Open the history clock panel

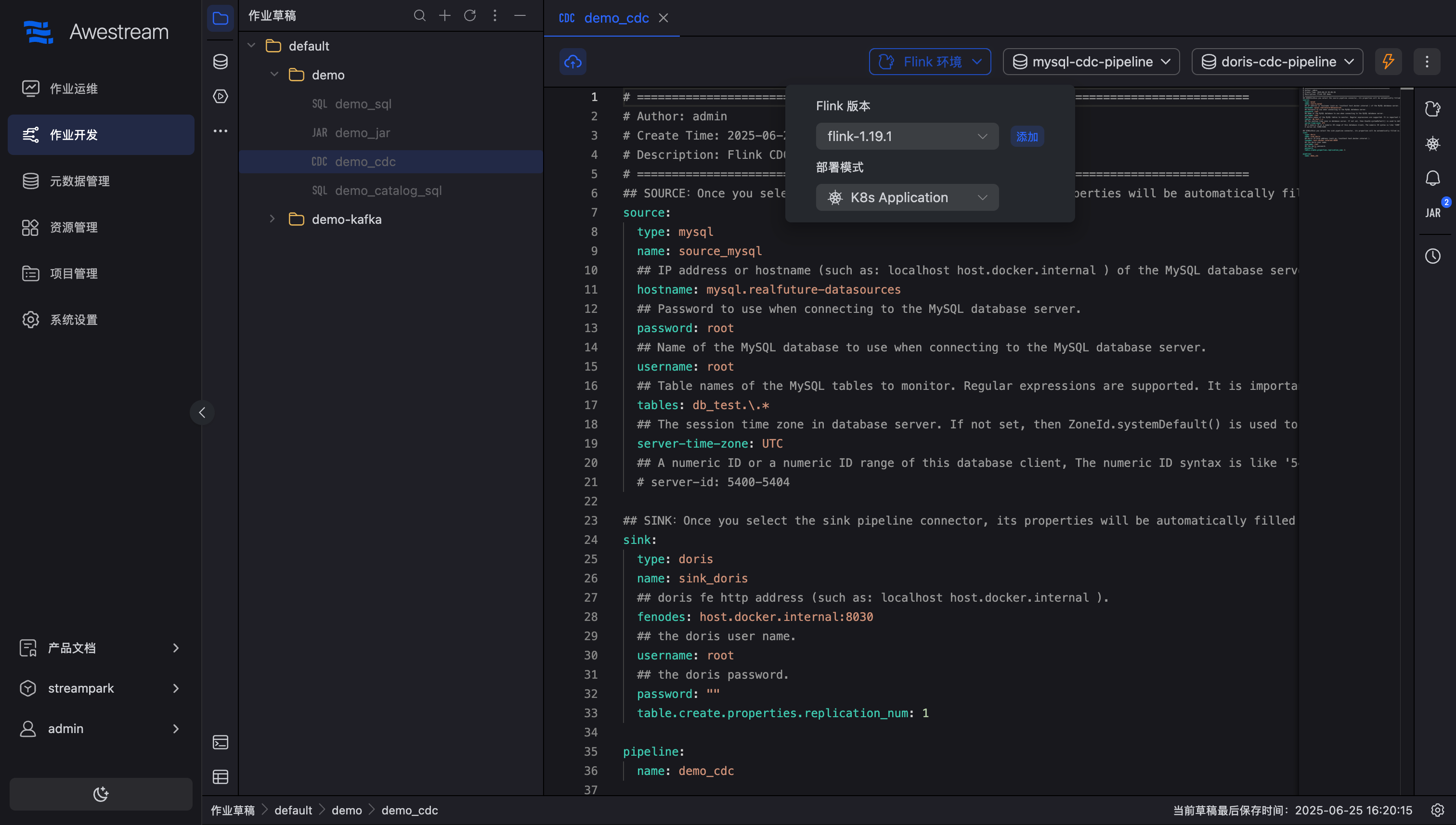pyautogui.click(x=1432, y=256)
